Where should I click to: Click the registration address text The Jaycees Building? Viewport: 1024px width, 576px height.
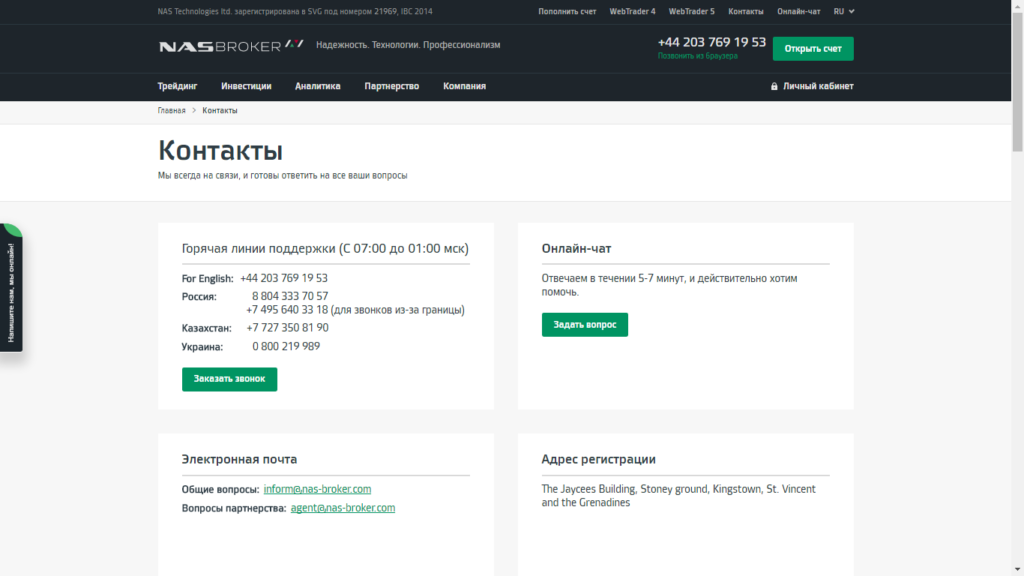click(x=679, y=496)
